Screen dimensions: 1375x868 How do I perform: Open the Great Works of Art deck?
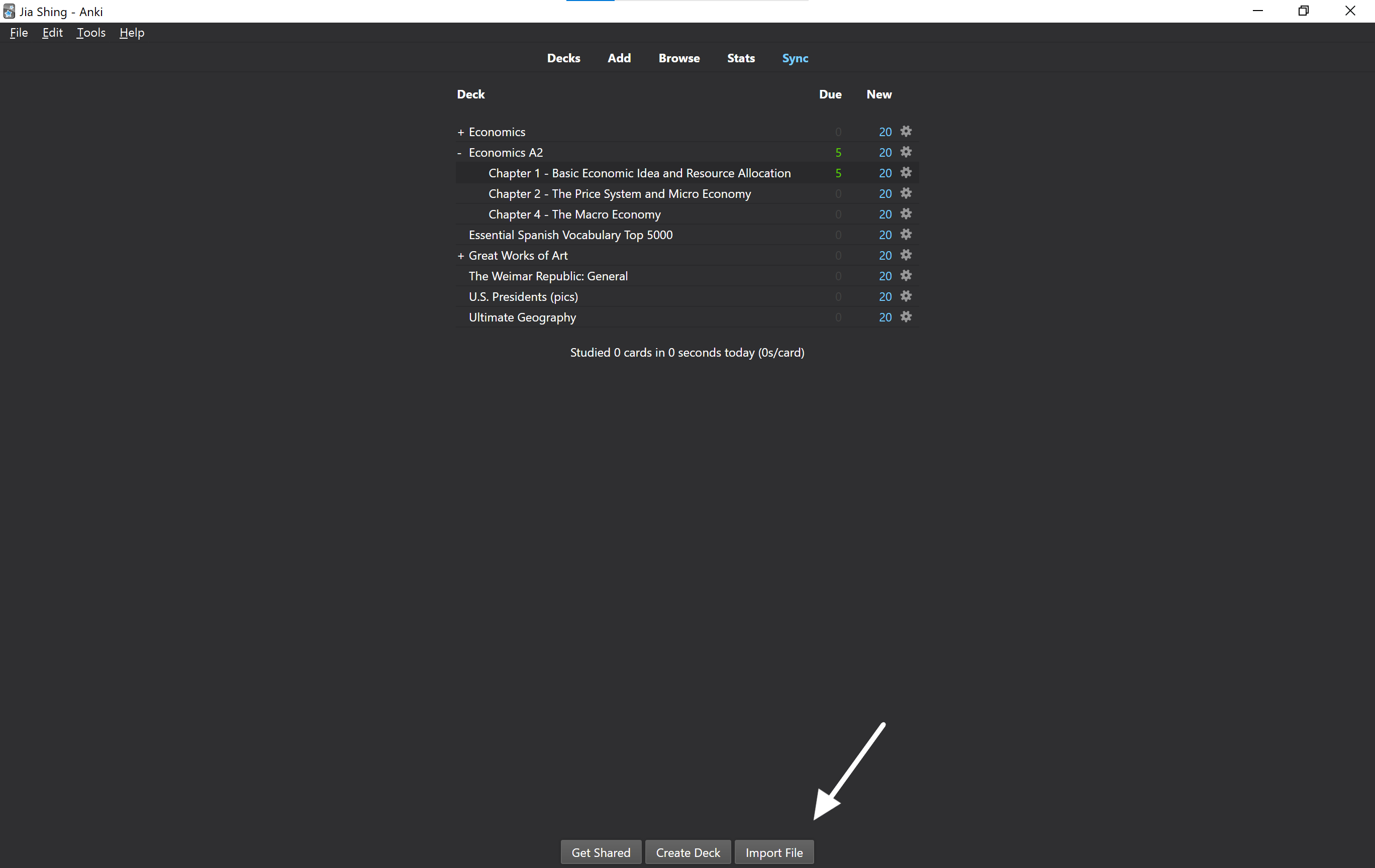coord(518,255)
